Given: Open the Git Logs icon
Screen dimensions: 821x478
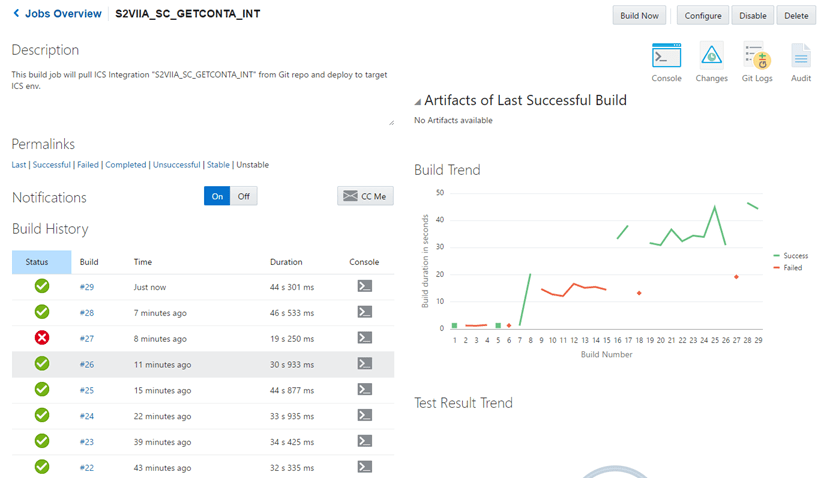Looking at the screenshot, I should click(756, 56).
